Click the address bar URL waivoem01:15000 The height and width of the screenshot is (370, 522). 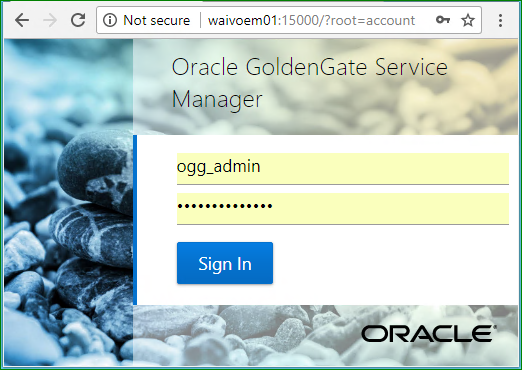click(311, 20)
